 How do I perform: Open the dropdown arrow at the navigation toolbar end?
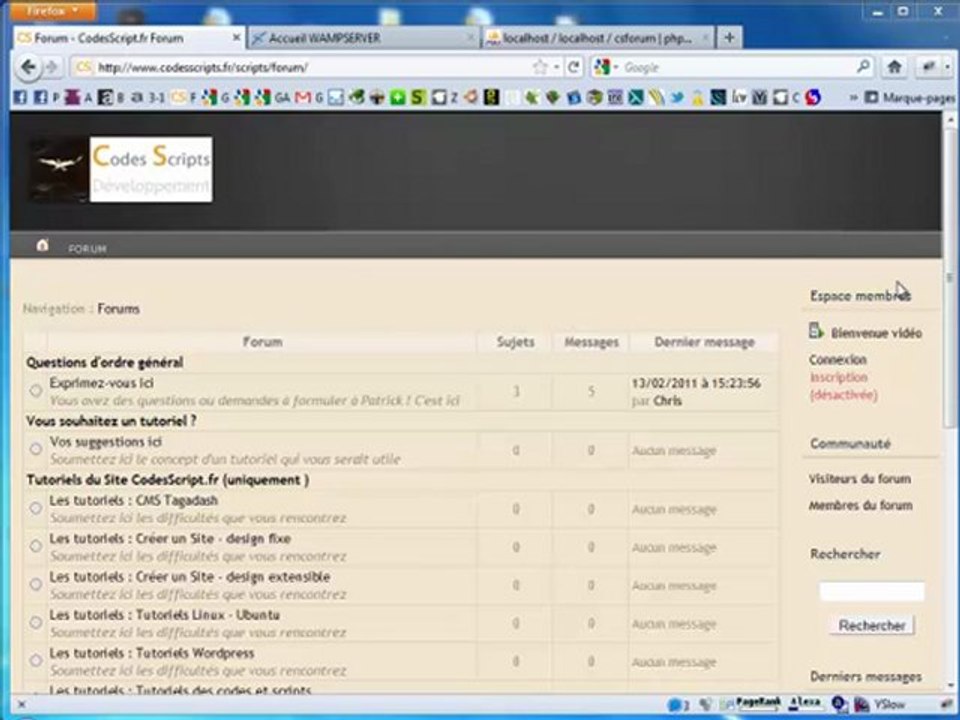click(947, 67)
